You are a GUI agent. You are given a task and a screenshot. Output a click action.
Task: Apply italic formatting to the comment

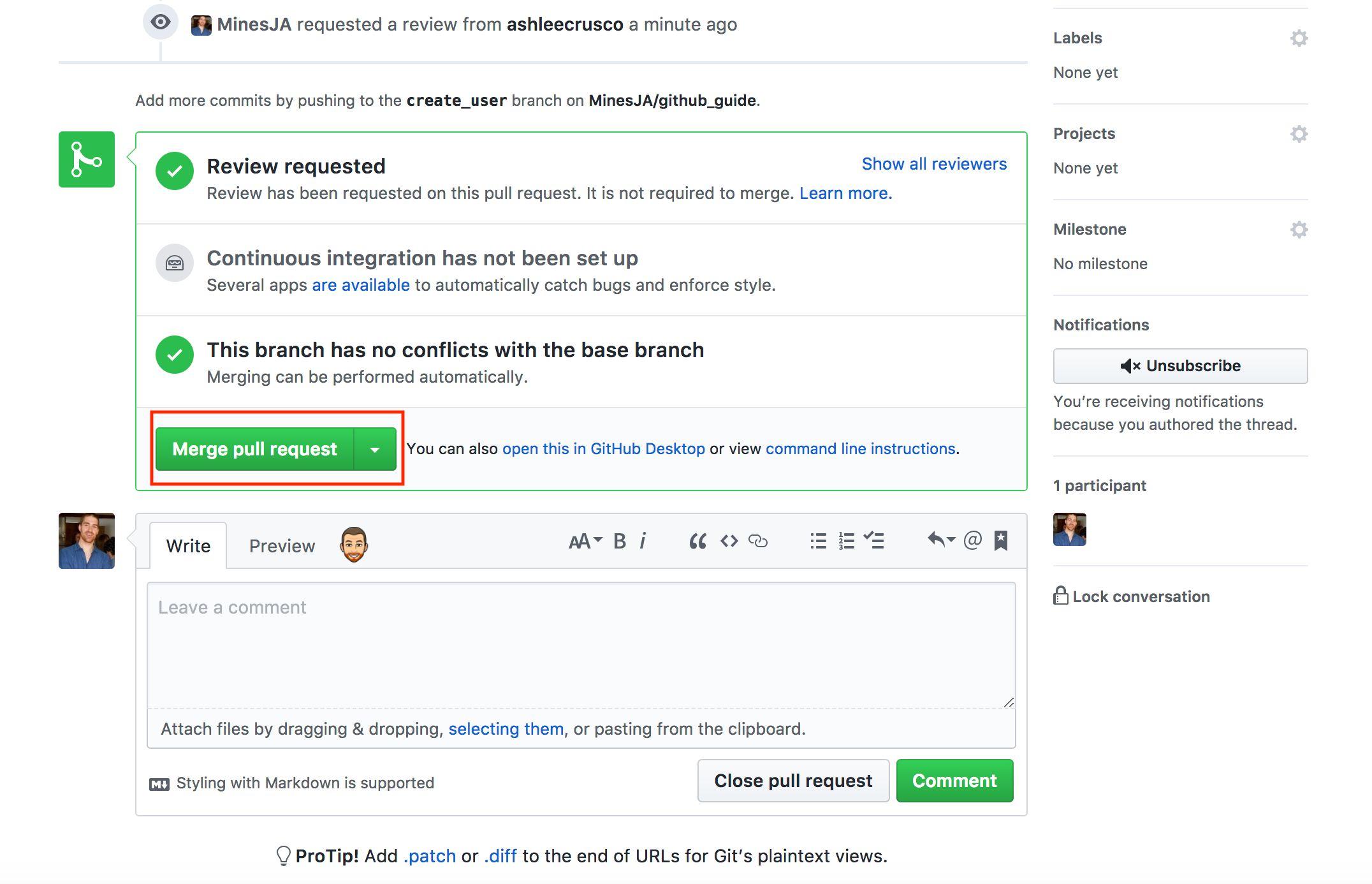(643, 540)
